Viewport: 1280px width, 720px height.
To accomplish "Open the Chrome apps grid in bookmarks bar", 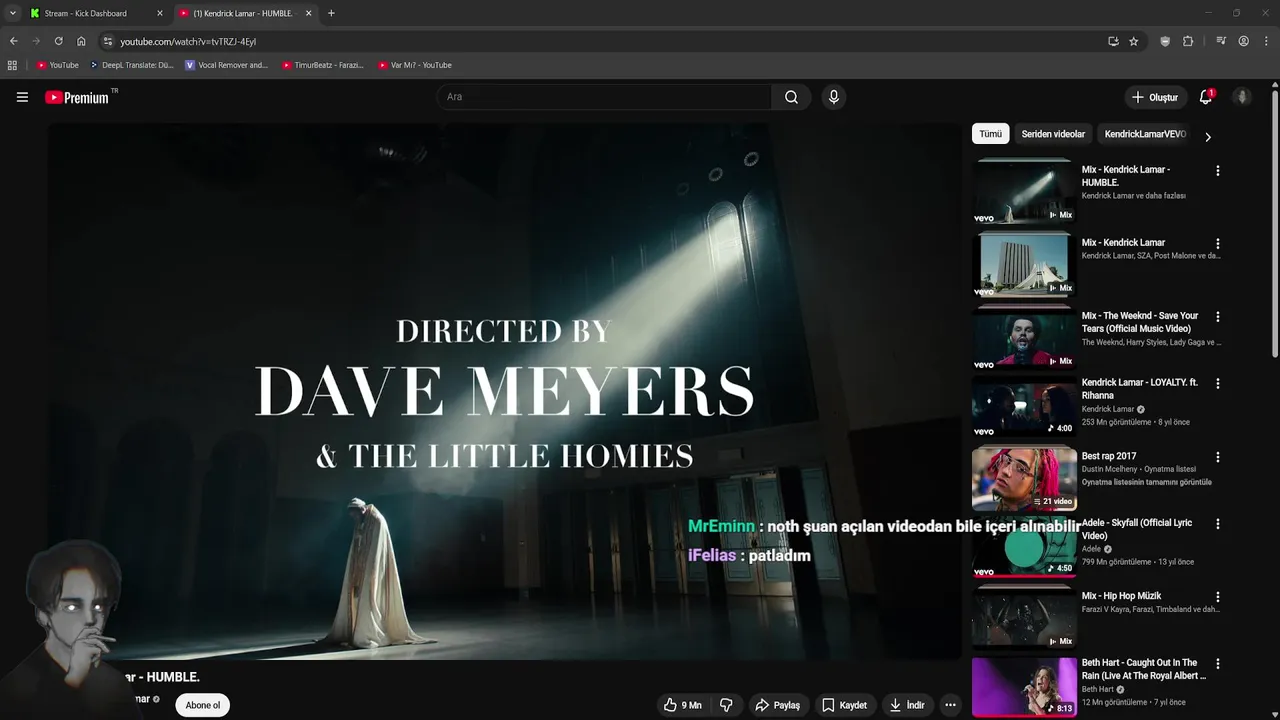I will tap(12, 65).
